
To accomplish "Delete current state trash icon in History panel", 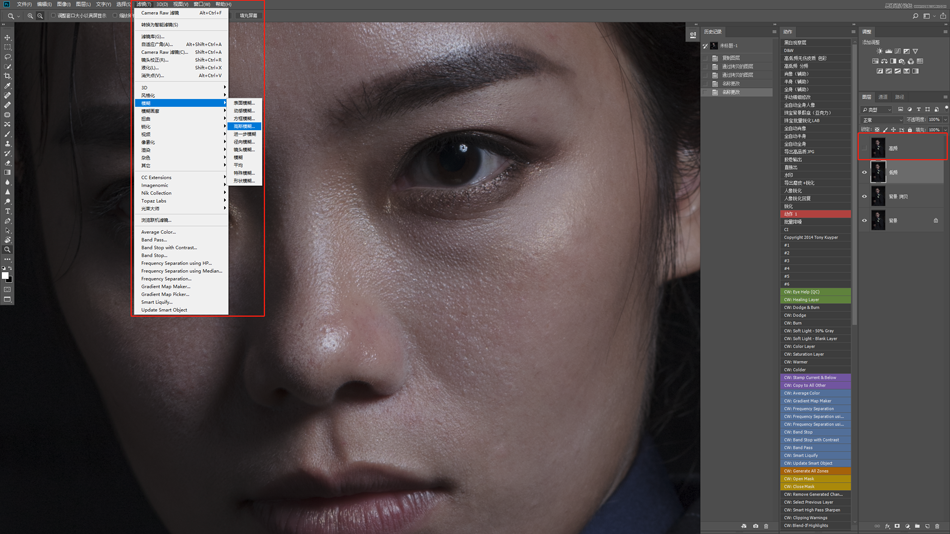I will [766, 526].
